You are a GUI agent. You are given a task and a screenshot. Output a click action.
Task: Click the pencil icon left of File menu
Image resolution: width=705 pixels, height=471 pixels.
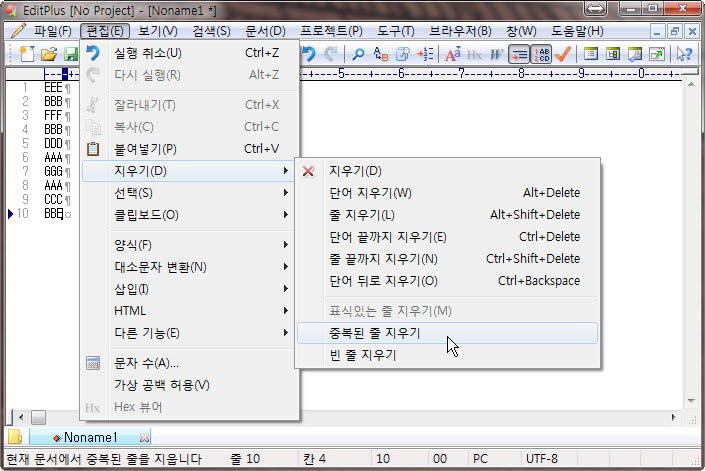tap(18, 31)
